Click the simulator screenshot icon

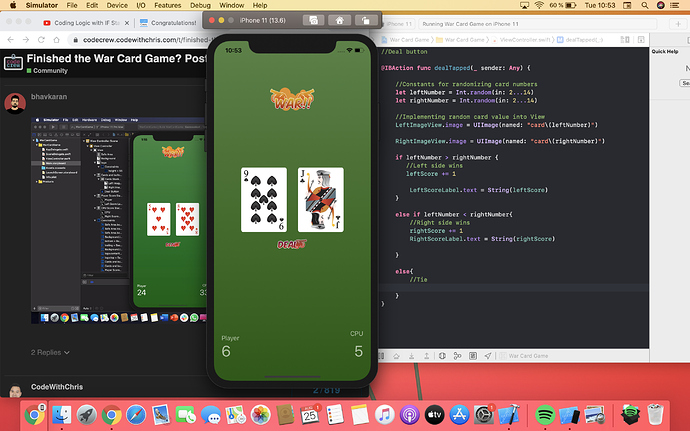(313, 19)
